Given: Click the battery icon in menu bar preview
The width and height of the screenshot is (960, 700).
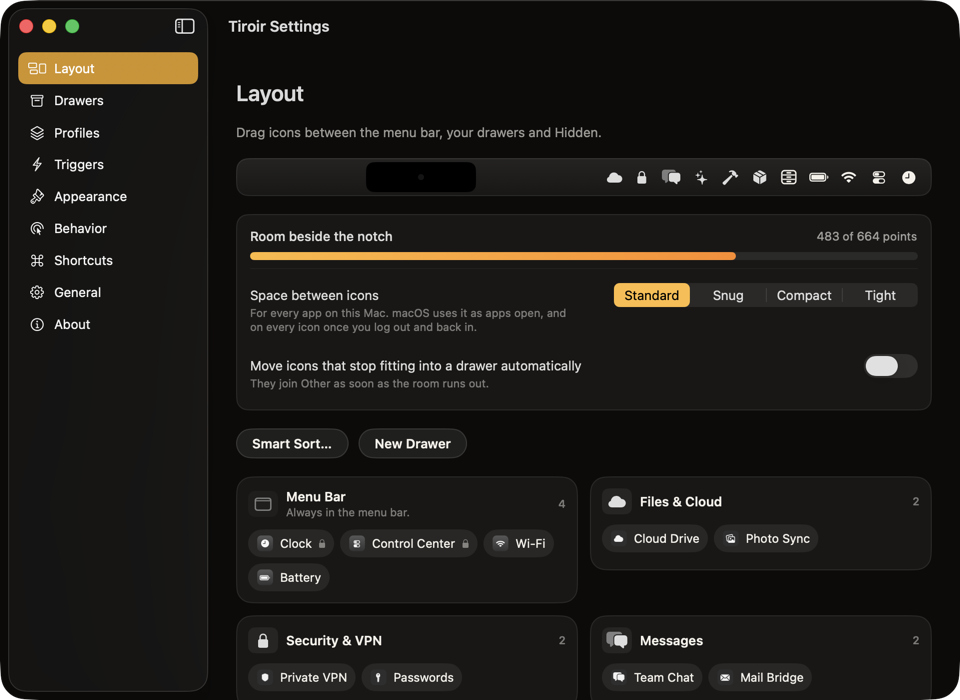Looking at the screenshot, I should click(x=819, y=178).
